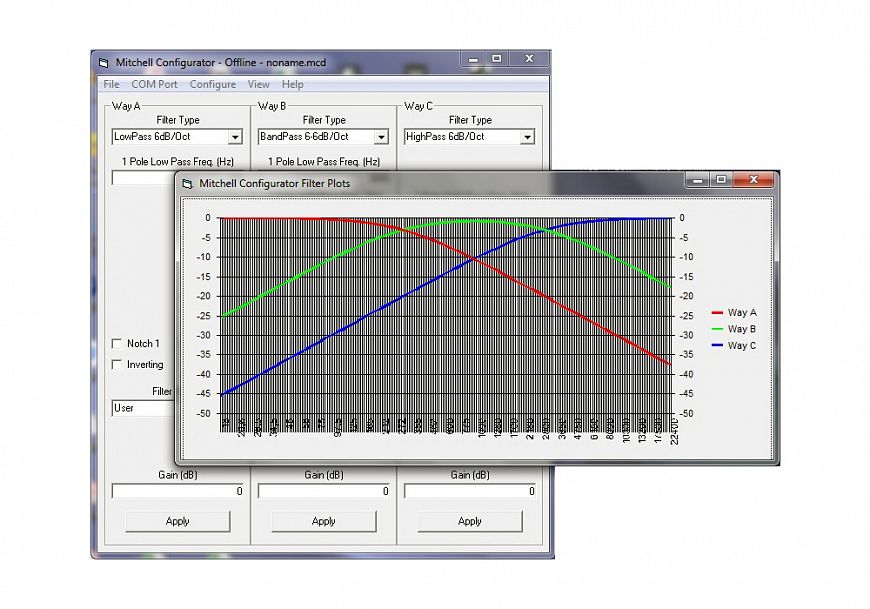Viewport: 870px width, 609px height.
Task: Minimize the Filter Plots window
Action: [699, 180]
